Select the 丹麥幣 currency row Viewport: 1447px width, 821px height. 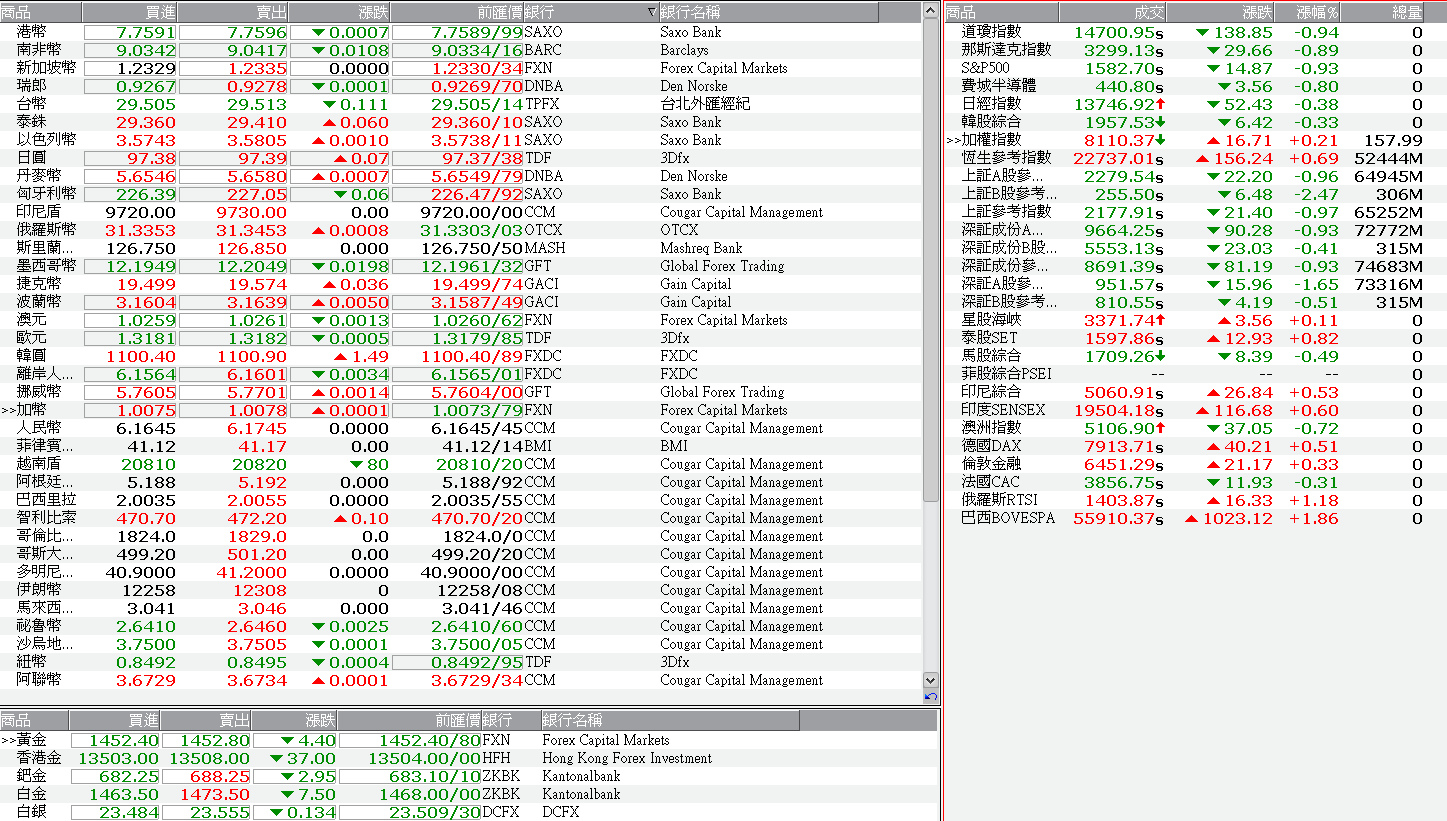[460, 176]
